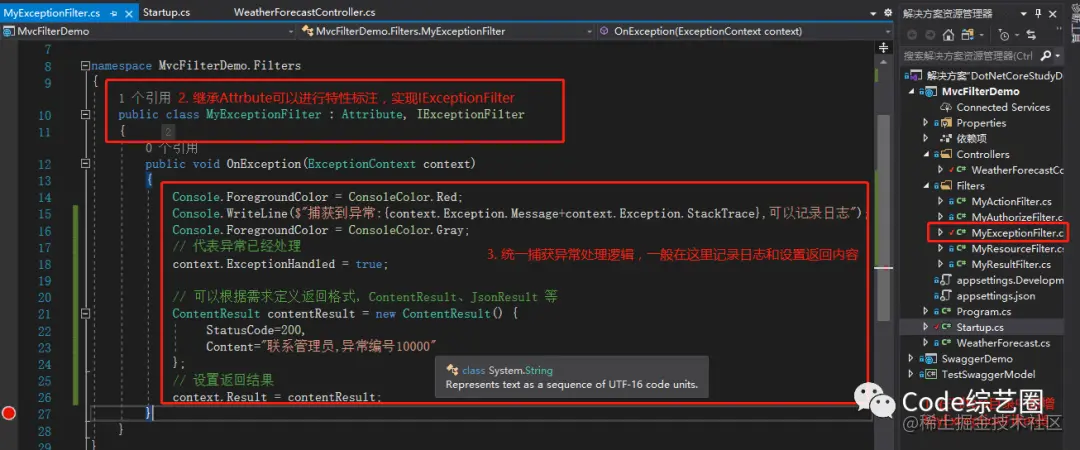Click the Filters folder icon

click(x=946, y=185)
